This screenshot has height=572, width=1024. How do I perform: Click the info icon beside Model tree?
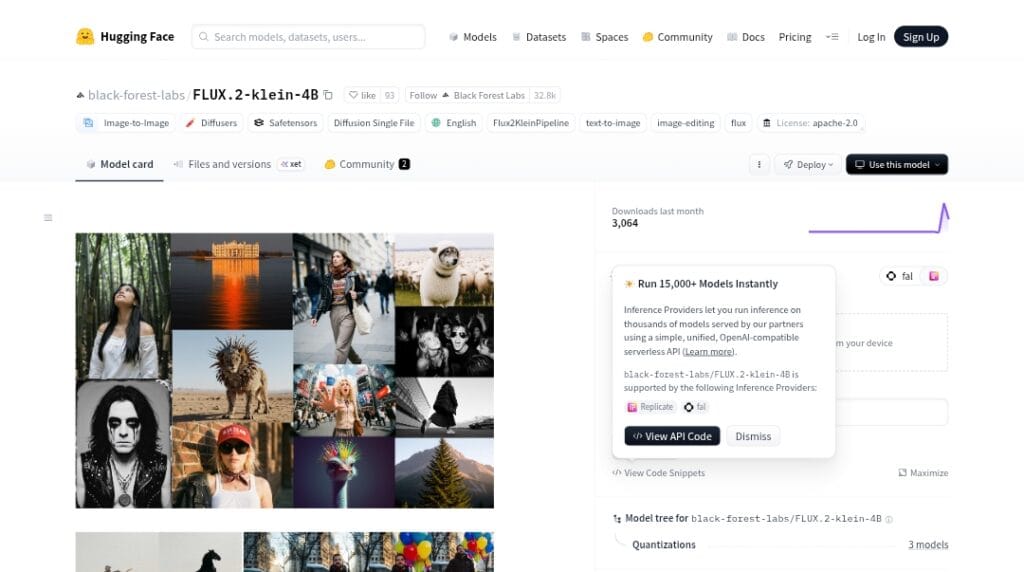click(x=889, y=519)
